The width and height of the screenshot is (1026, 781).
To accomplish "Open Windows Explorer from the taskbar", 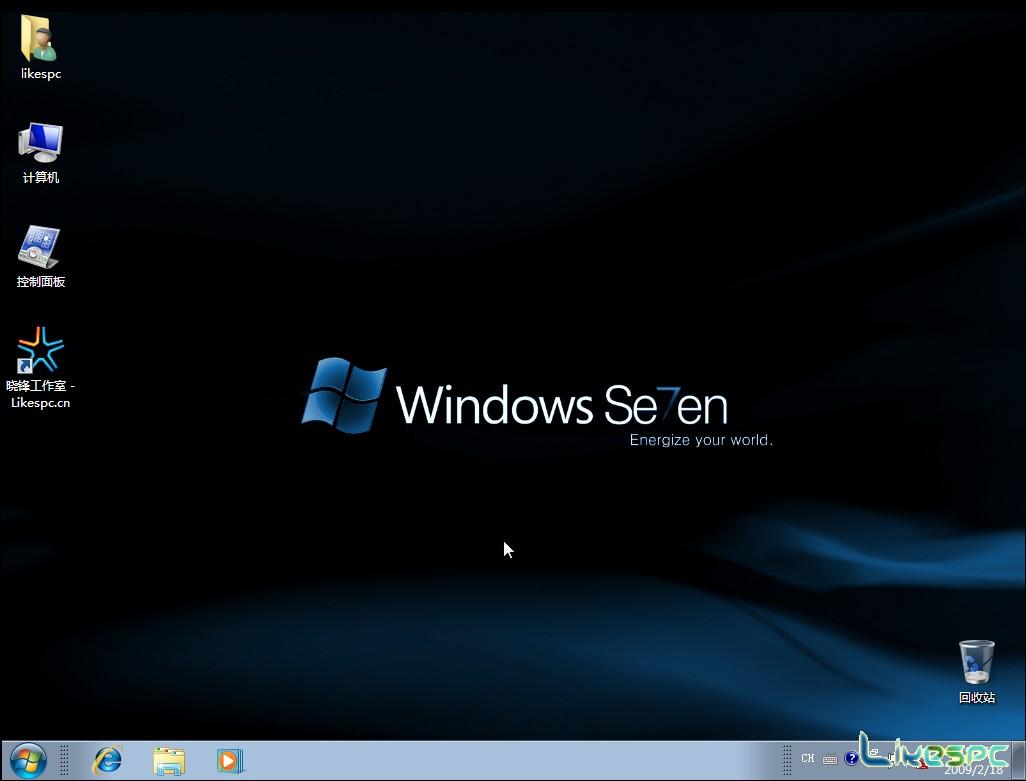I will [x=168, y=760].
